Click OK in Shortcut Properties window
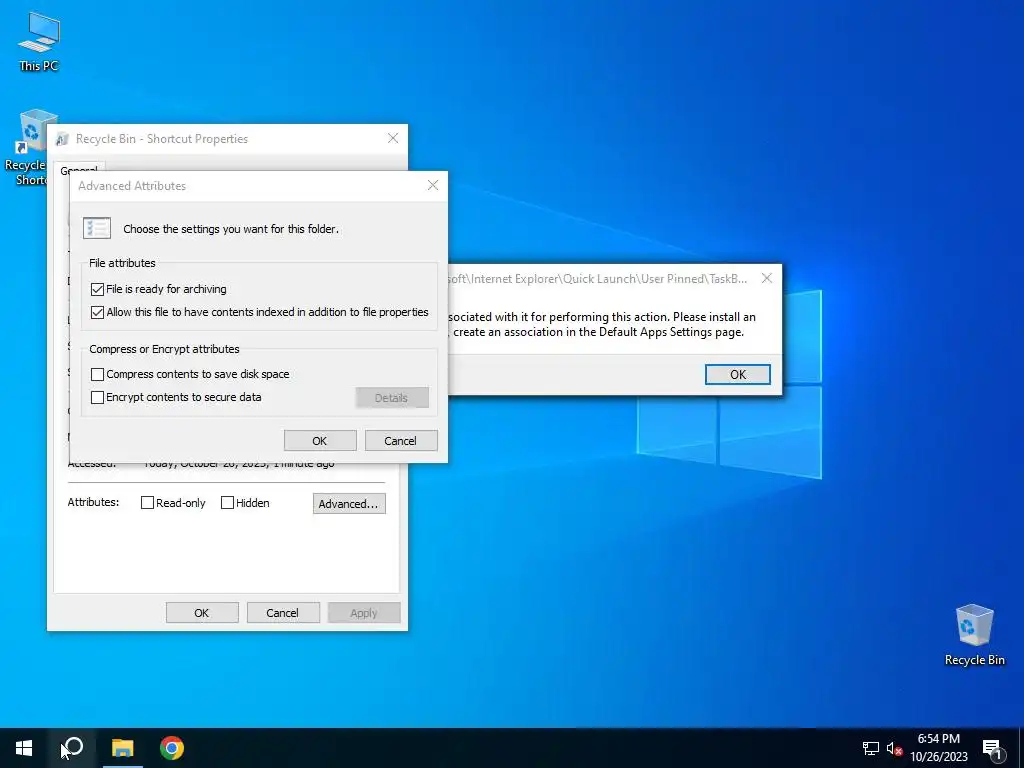1024x768 pixels. [x=202, y=613]
